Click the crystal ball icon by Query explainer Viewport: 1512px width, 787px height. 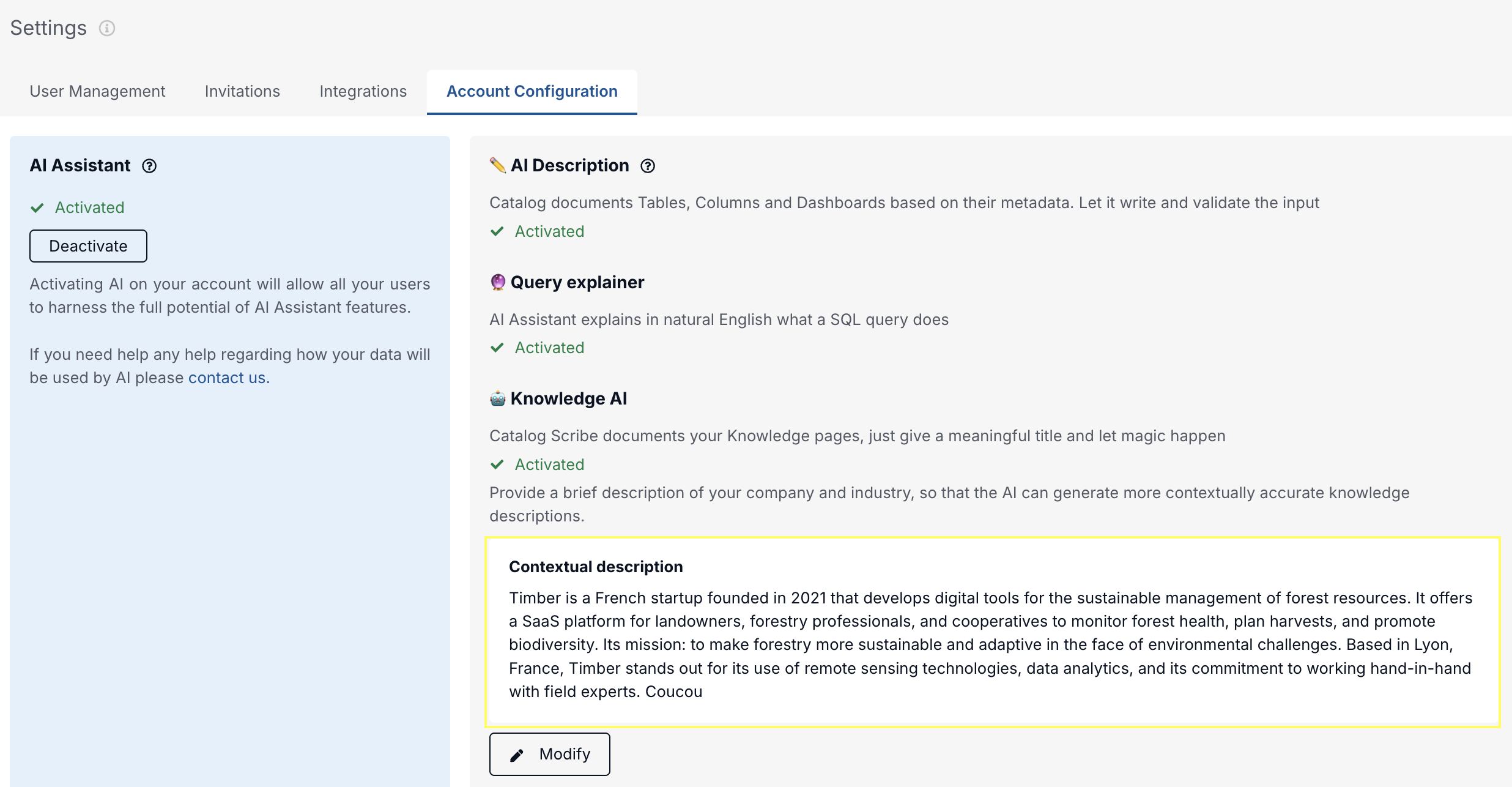tap(498, 282)
